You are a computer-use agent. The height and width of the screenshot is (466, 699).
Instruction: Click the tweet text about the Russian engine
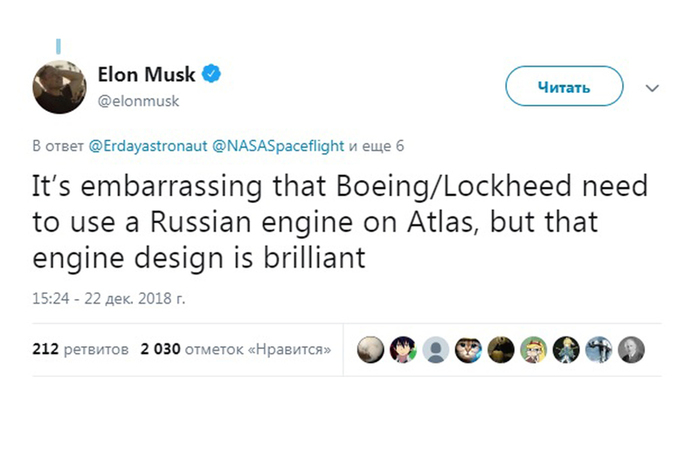click(340, 222)
